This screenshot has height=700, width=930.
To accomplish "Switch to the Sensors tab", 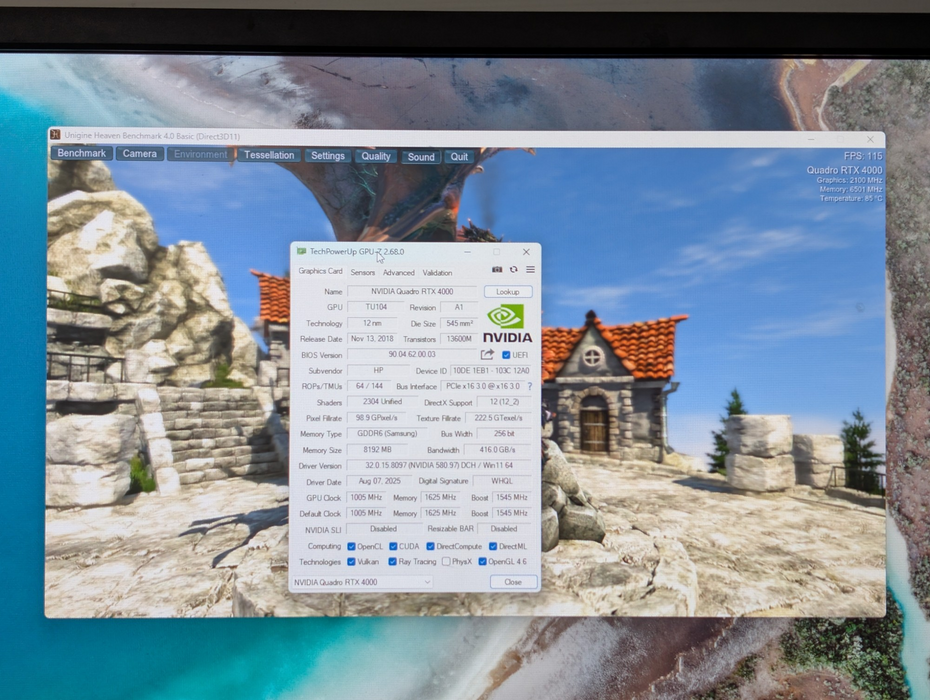I will [x=362, y=272].
